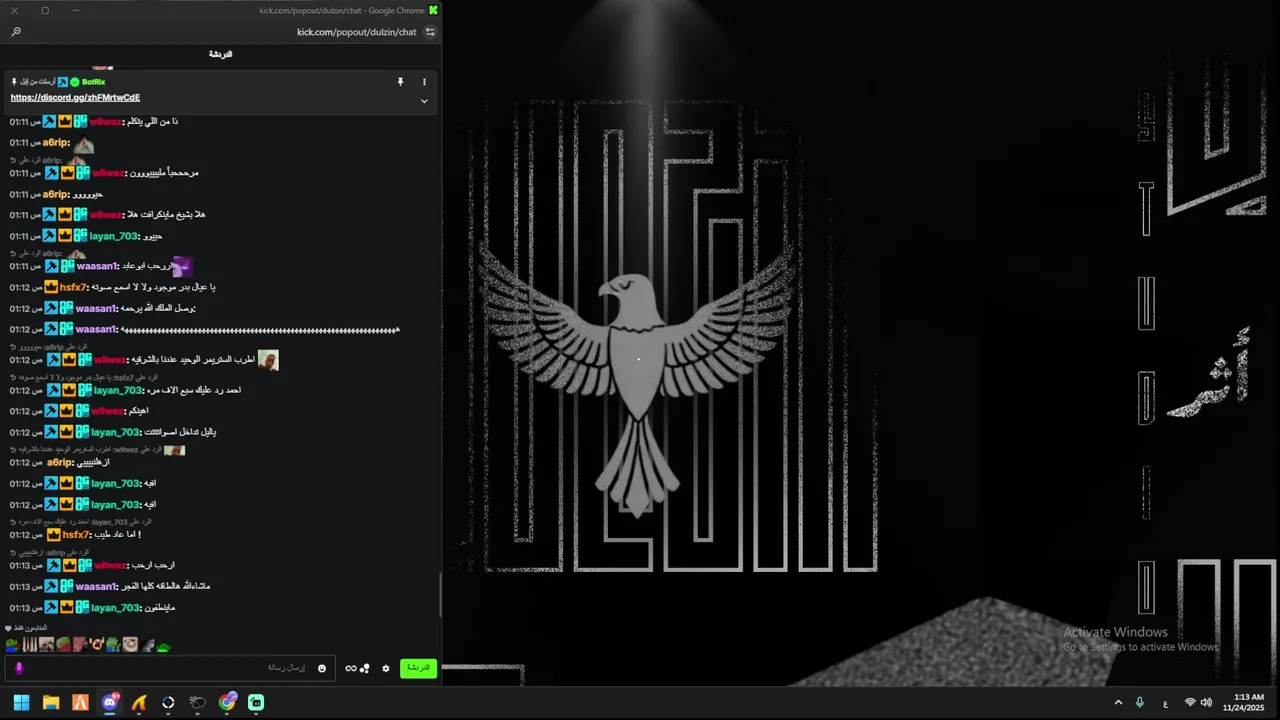Click verified green badge beside BotRix
This screenshot has height=720, width=1280.
(75, 82)
